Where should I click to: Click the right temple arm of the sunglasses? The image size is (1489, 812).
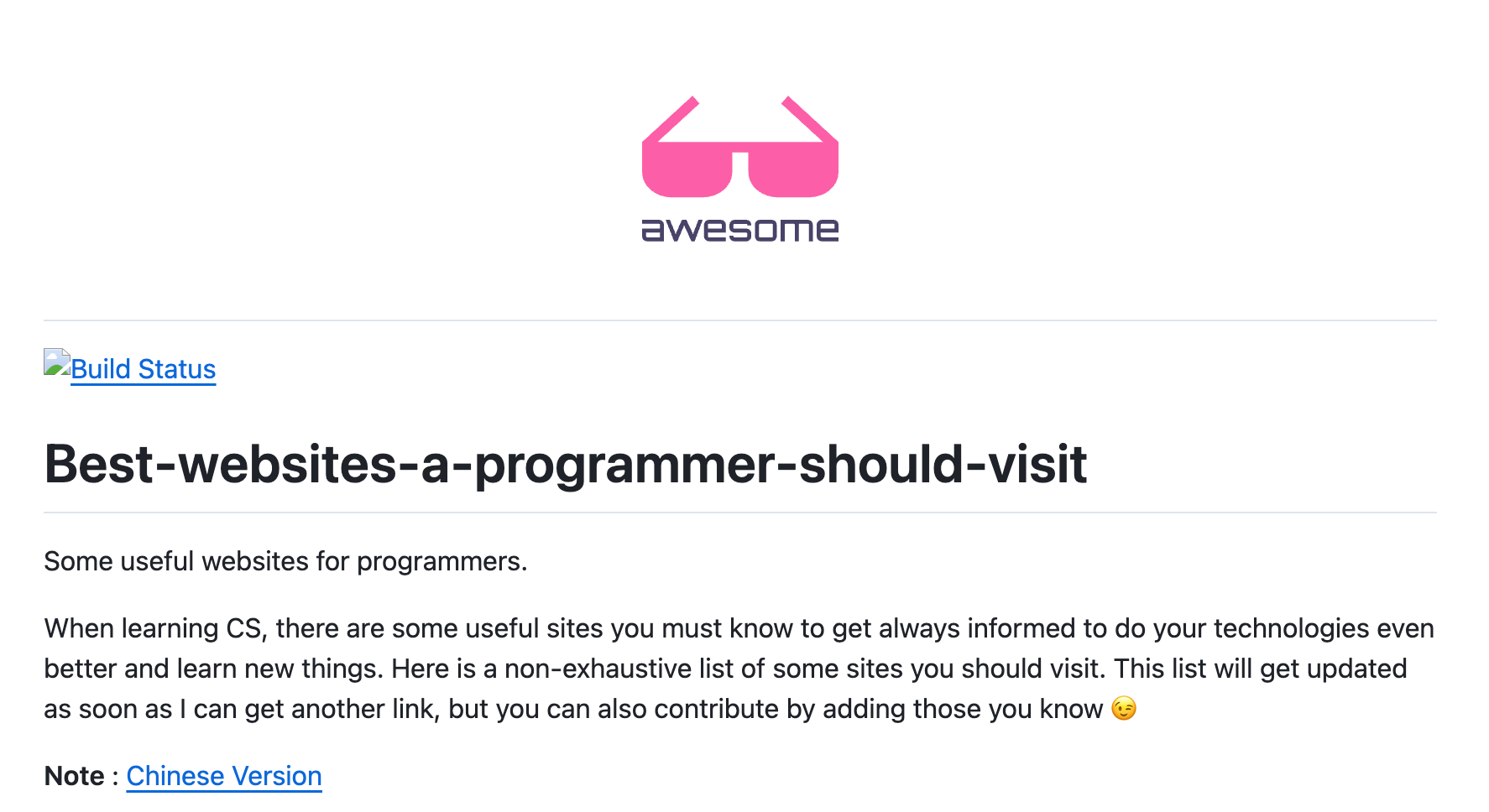tap(809, 120)
